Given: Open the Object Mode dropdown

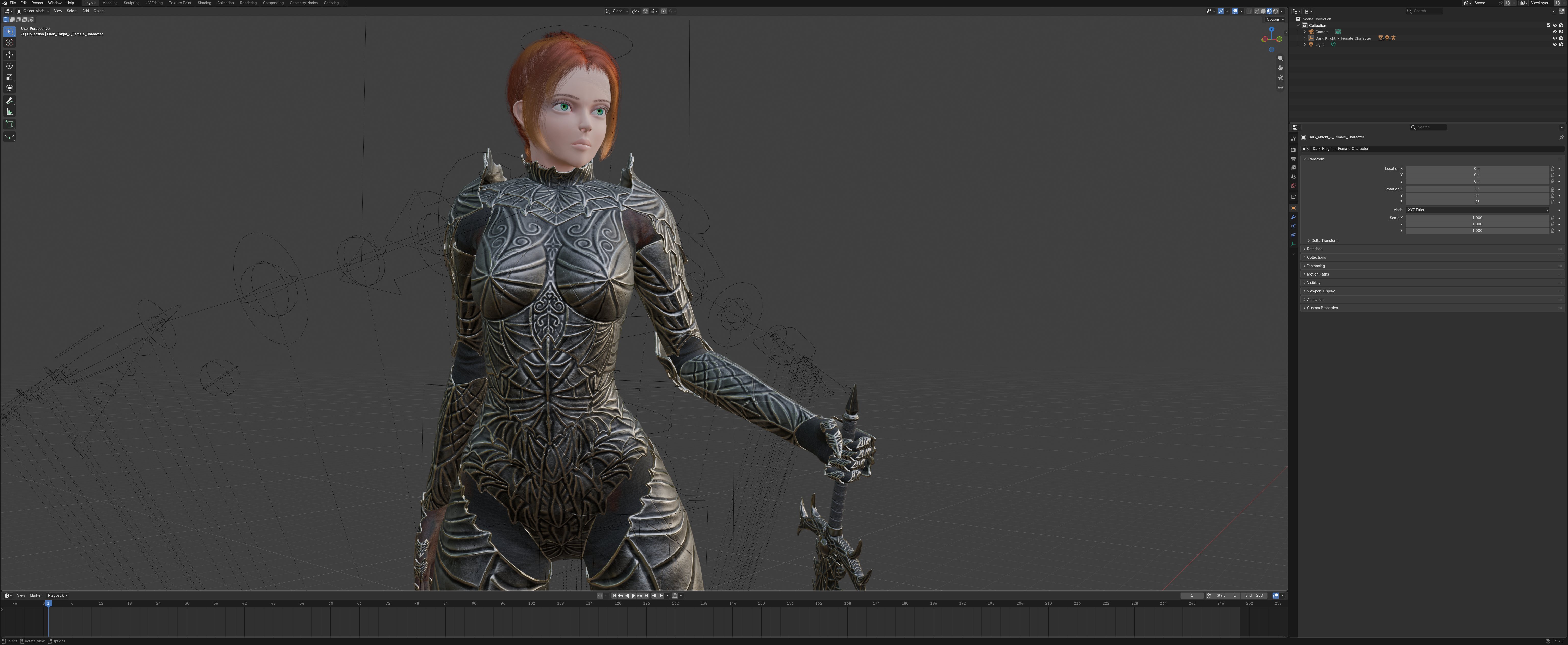Looking at the screenshot, I should (x=33, y=11).
